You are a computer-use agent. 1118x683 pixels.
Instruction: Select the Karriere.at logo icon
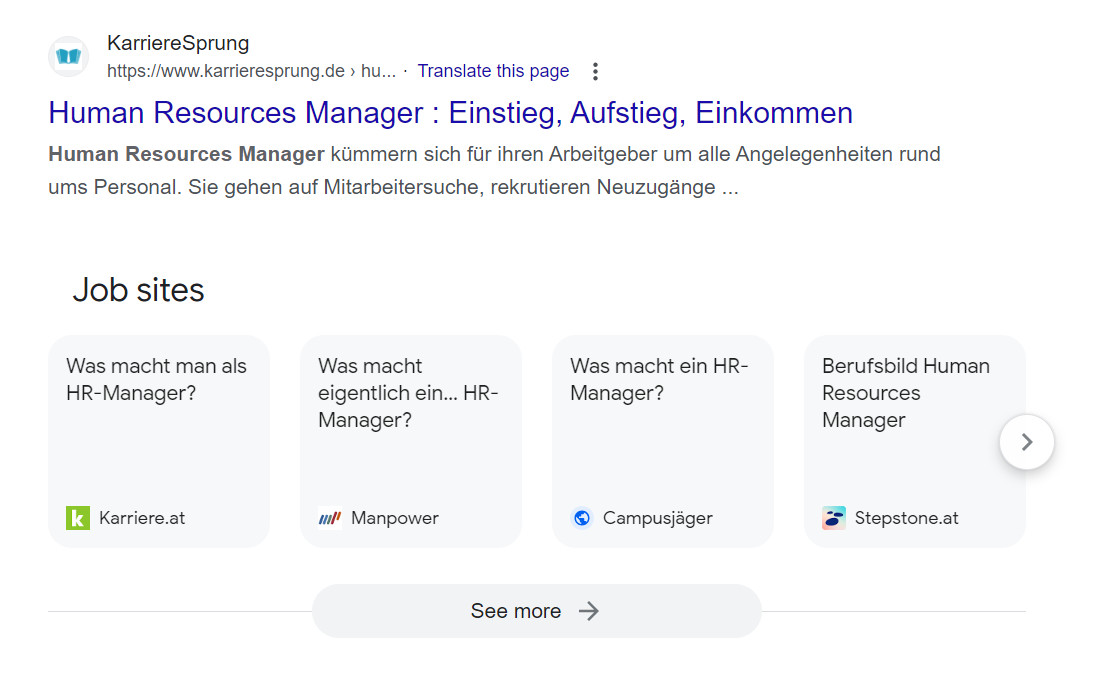tap(79, 518)
